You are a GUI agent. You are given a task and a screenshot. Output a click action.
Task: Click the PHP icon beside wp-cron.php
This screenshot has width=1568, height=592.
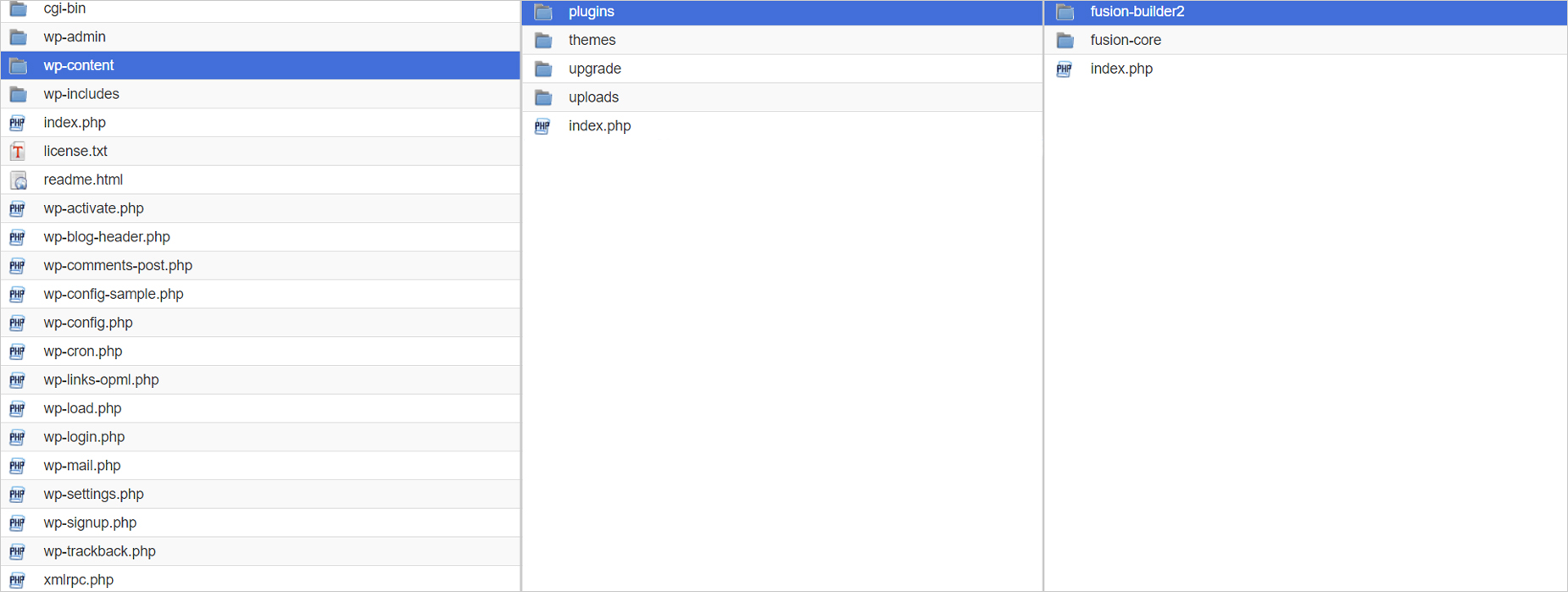click(x=17, y=351)
